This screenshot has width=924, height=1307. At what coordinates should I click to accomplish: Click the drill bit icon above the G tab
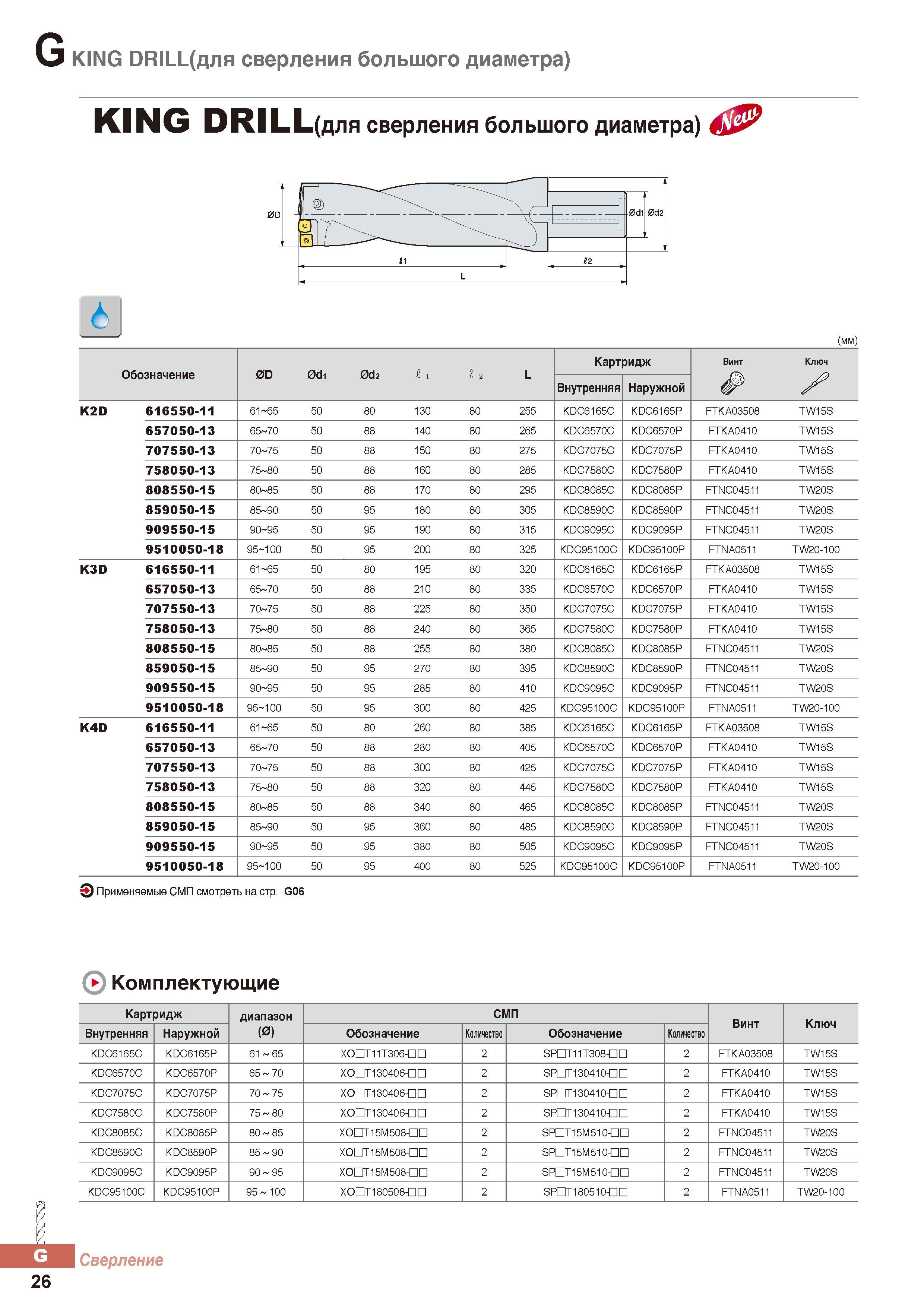point(40,1222)
